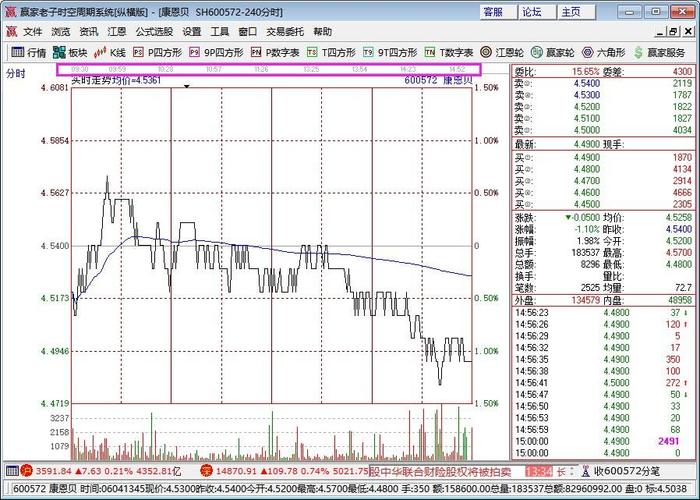Click the 实时走势均价=4.5361 label
This screenshot has height=500, width=700.
tap(116, 80)
